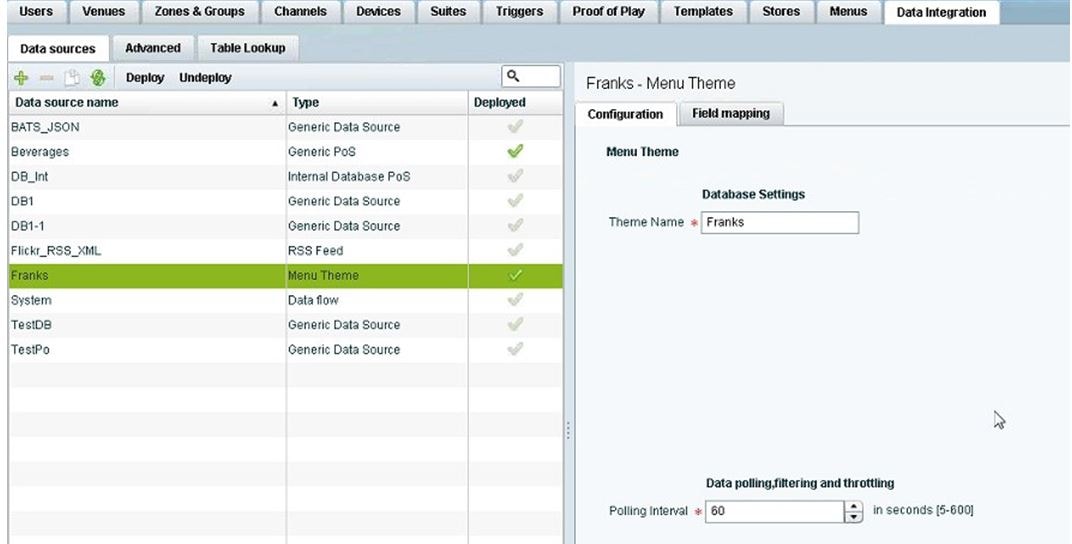Viewport: 1072px width, 544px height.
Task: Click deployed checkmark for Flickr_RSS_XML
Action: coord(515,250)
